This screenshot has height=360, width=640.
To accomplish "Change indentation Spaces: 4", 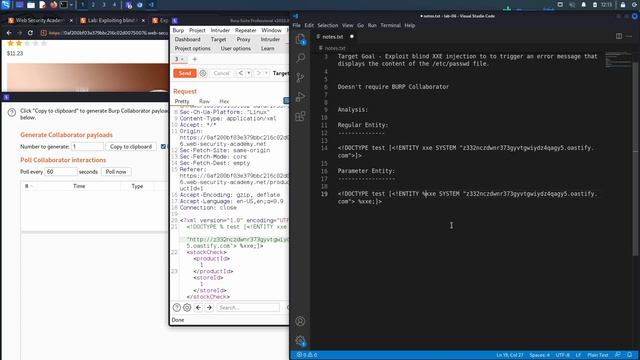I will point(539,355).
